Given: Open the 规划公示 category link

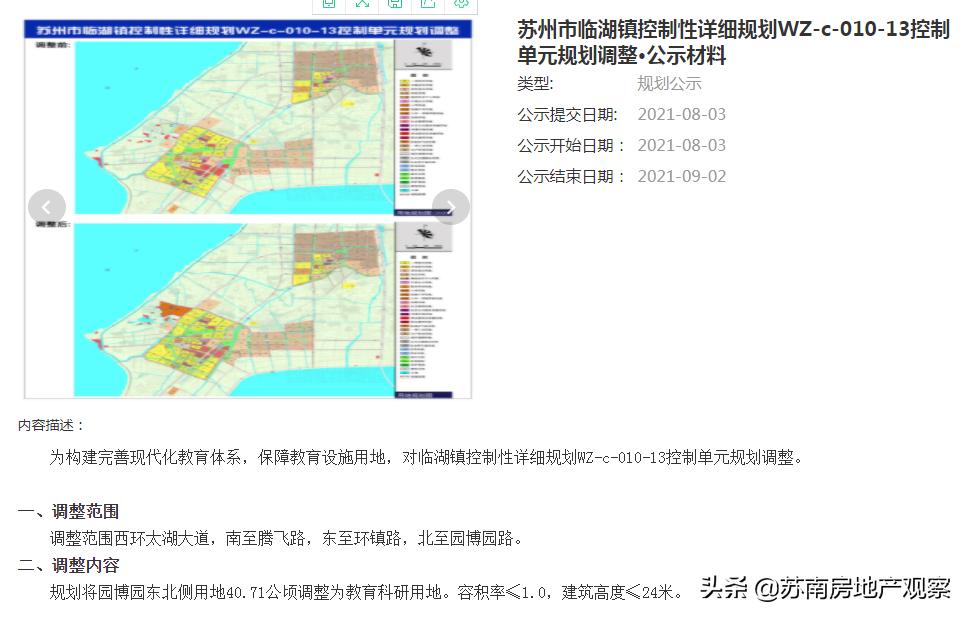Looking at the screenshot, I should point(668,84).
